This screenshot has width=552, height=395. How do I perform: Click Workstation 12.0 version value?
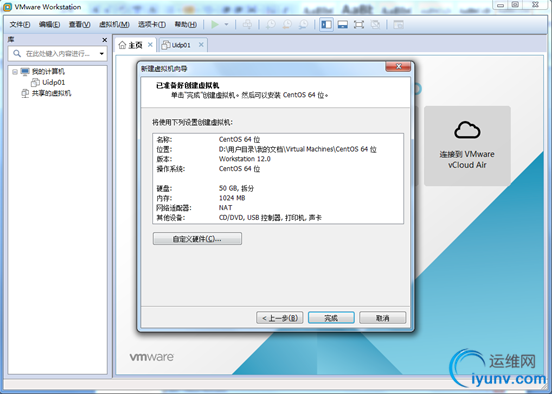point(245,159)
